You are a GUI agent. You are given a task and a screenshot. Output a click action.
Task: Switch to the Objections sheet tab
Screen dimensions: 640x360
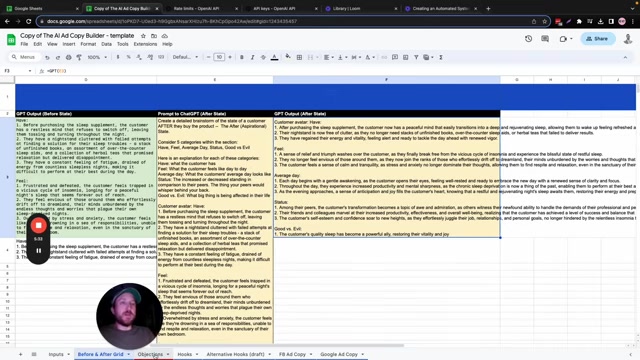tap(150, 354)
